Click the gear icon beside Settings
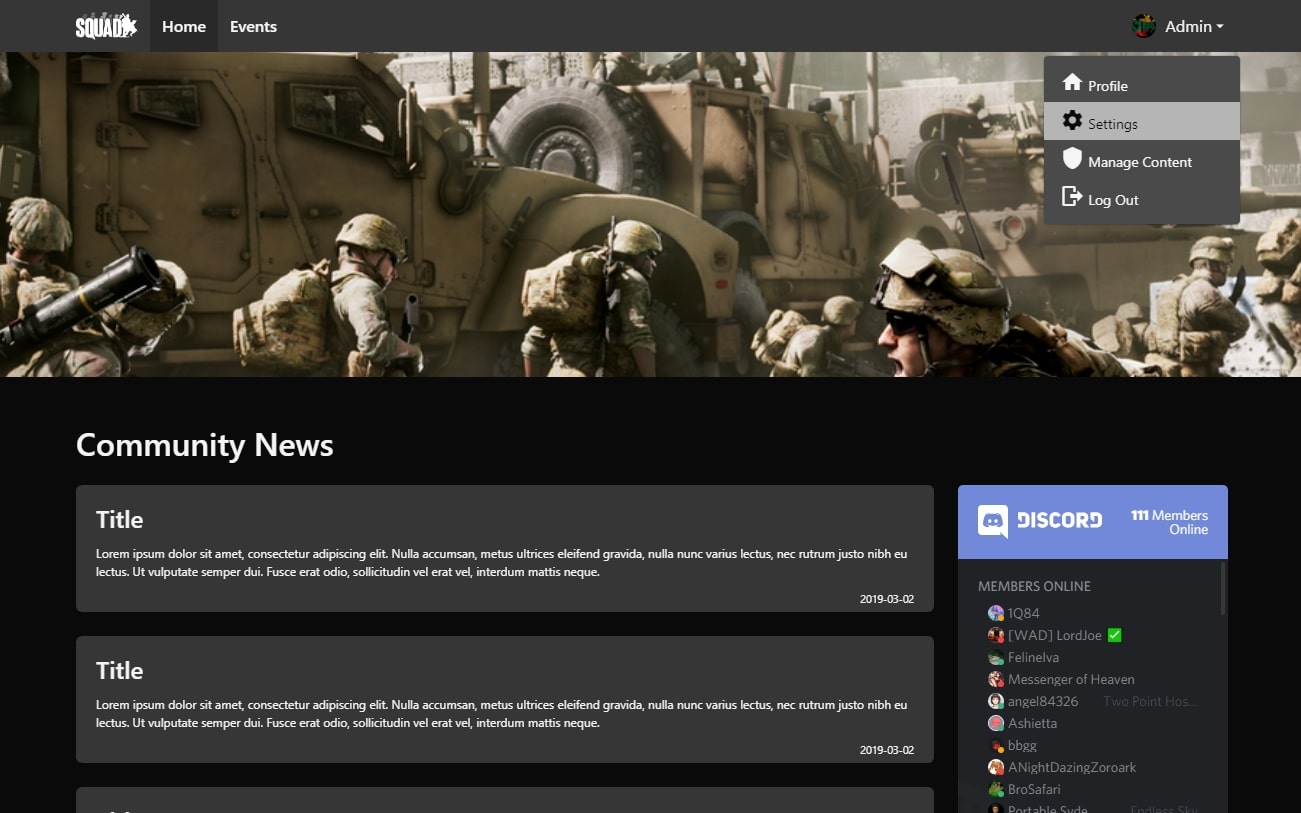1301x813 pixels. 1072,121
